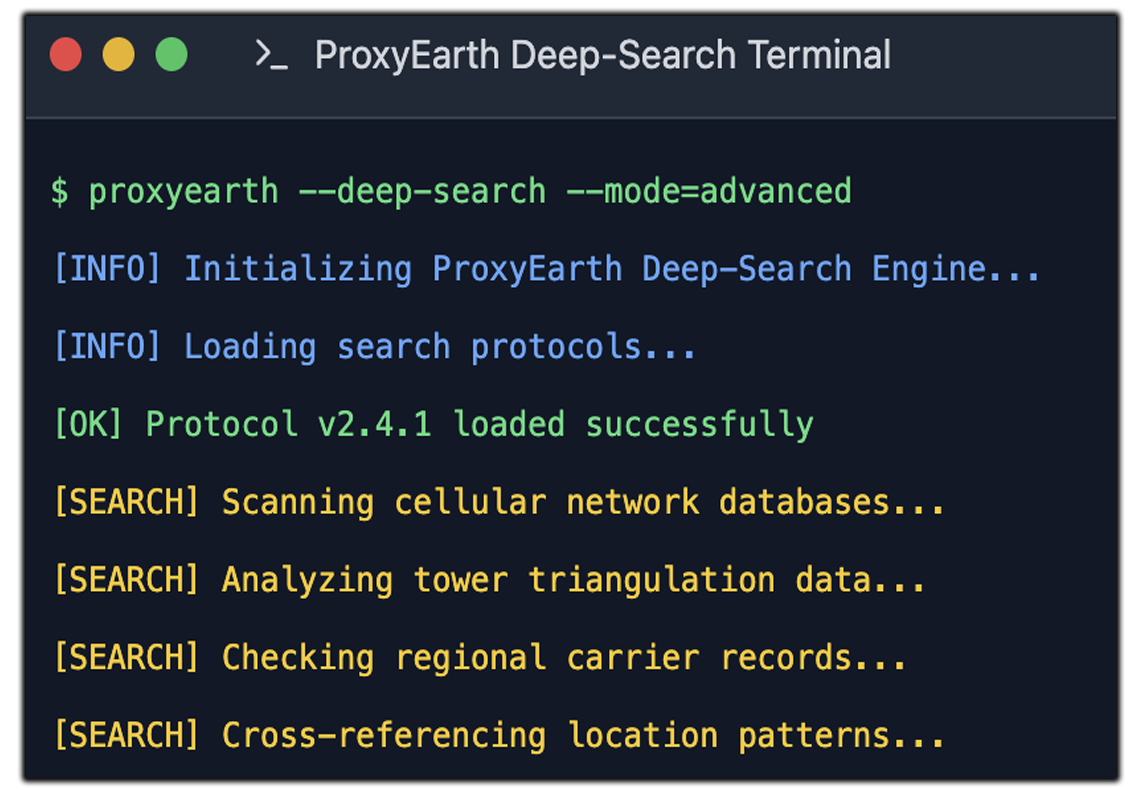Click the Cross-referencing location patterns line
The image size is (1148, 790).
[x=583, y=736]
